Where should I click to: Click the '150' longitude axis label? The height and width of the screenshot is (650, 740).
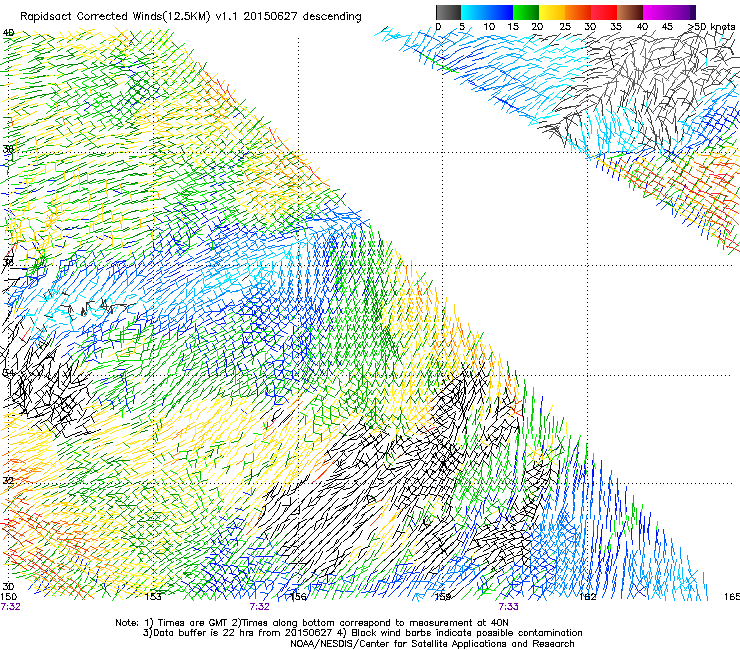pos(9,597)
